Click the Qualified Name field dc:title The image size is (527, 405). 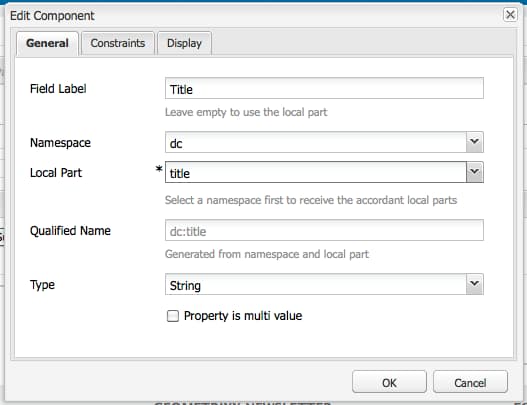pos(324,230)
